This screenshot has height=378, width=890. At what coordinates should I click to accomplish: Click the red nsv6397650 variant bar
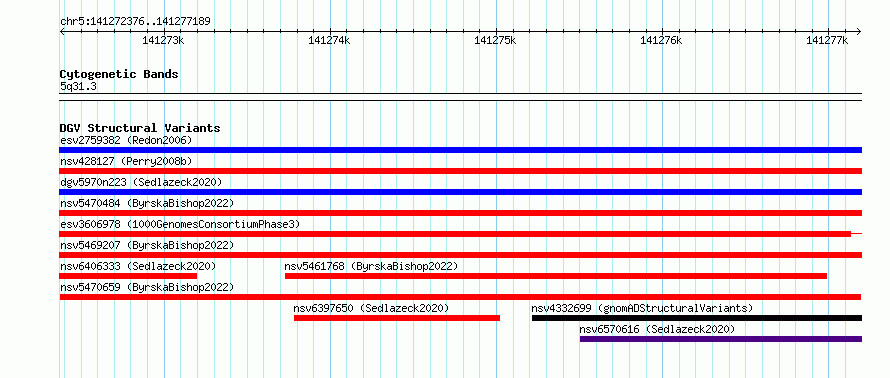397,318
